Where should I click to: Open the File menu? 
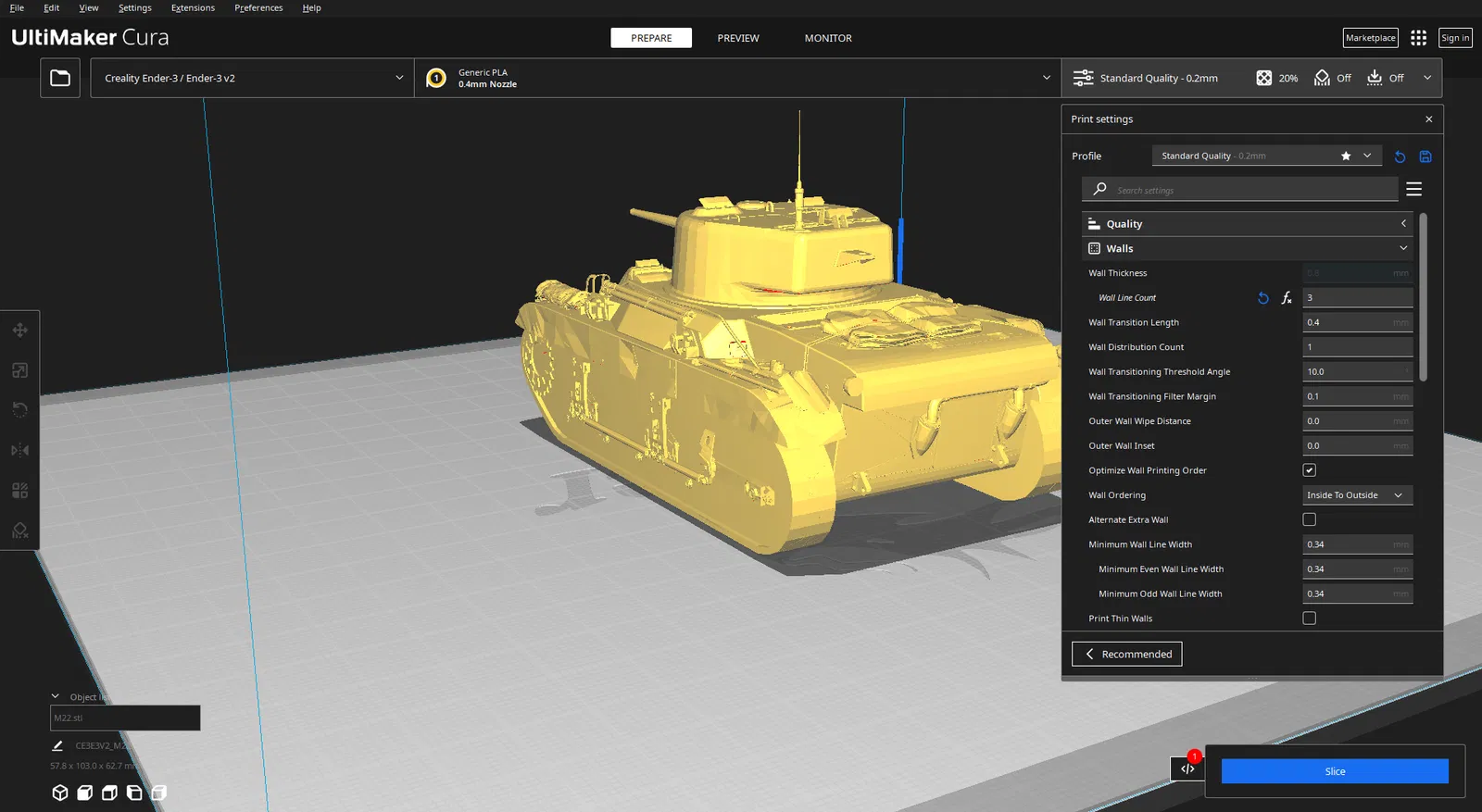(x=17, y=7)
